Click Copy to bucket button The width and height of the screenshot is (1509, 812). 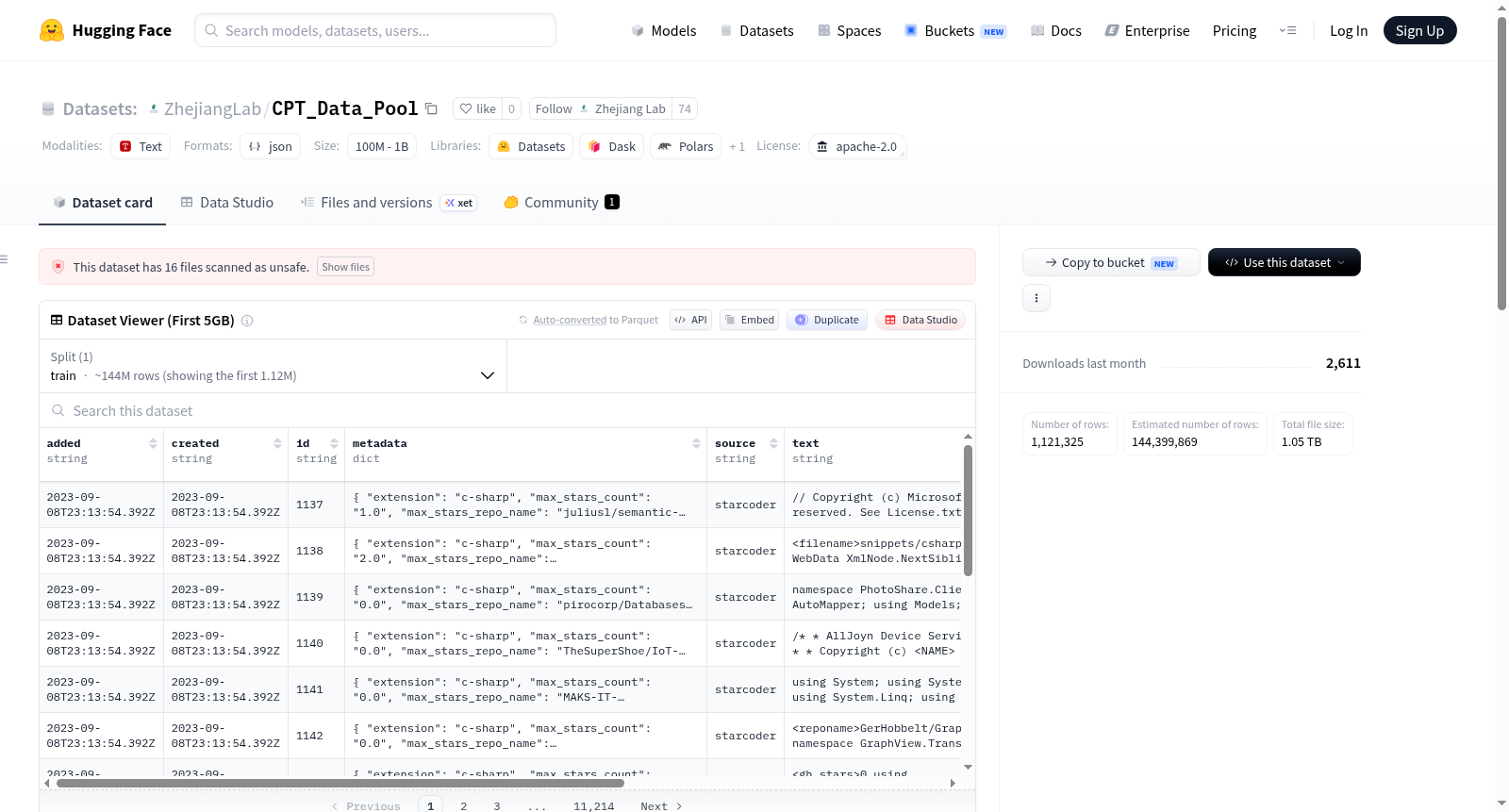point(1111,262)
